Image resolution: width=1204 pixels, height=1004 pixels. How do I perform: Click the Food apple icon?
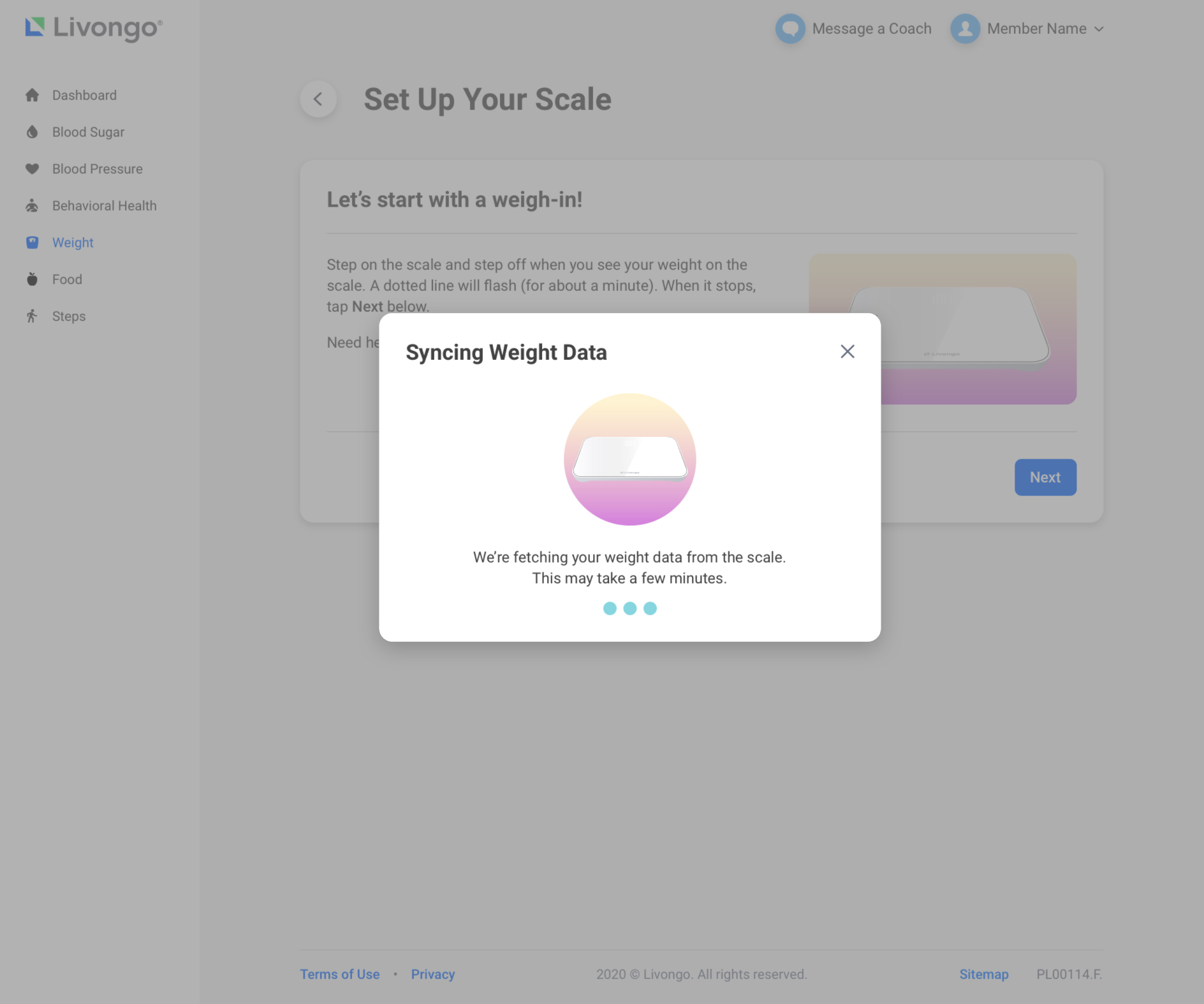pos(33,279)
